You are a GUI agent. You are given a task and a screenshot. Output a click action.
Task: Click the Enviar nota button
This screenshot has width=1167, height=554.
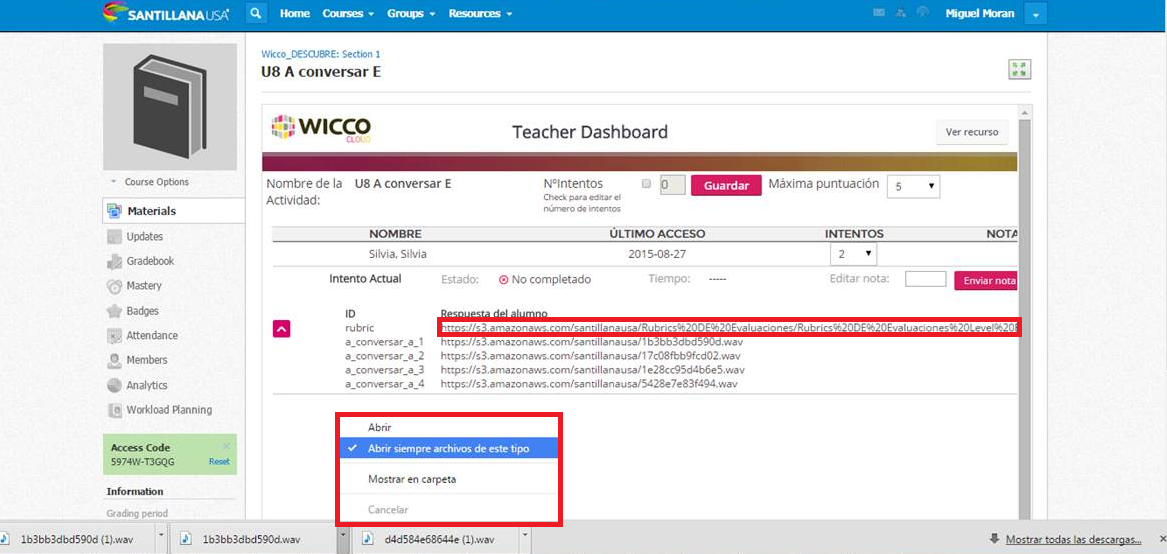(x=986, y=281)
